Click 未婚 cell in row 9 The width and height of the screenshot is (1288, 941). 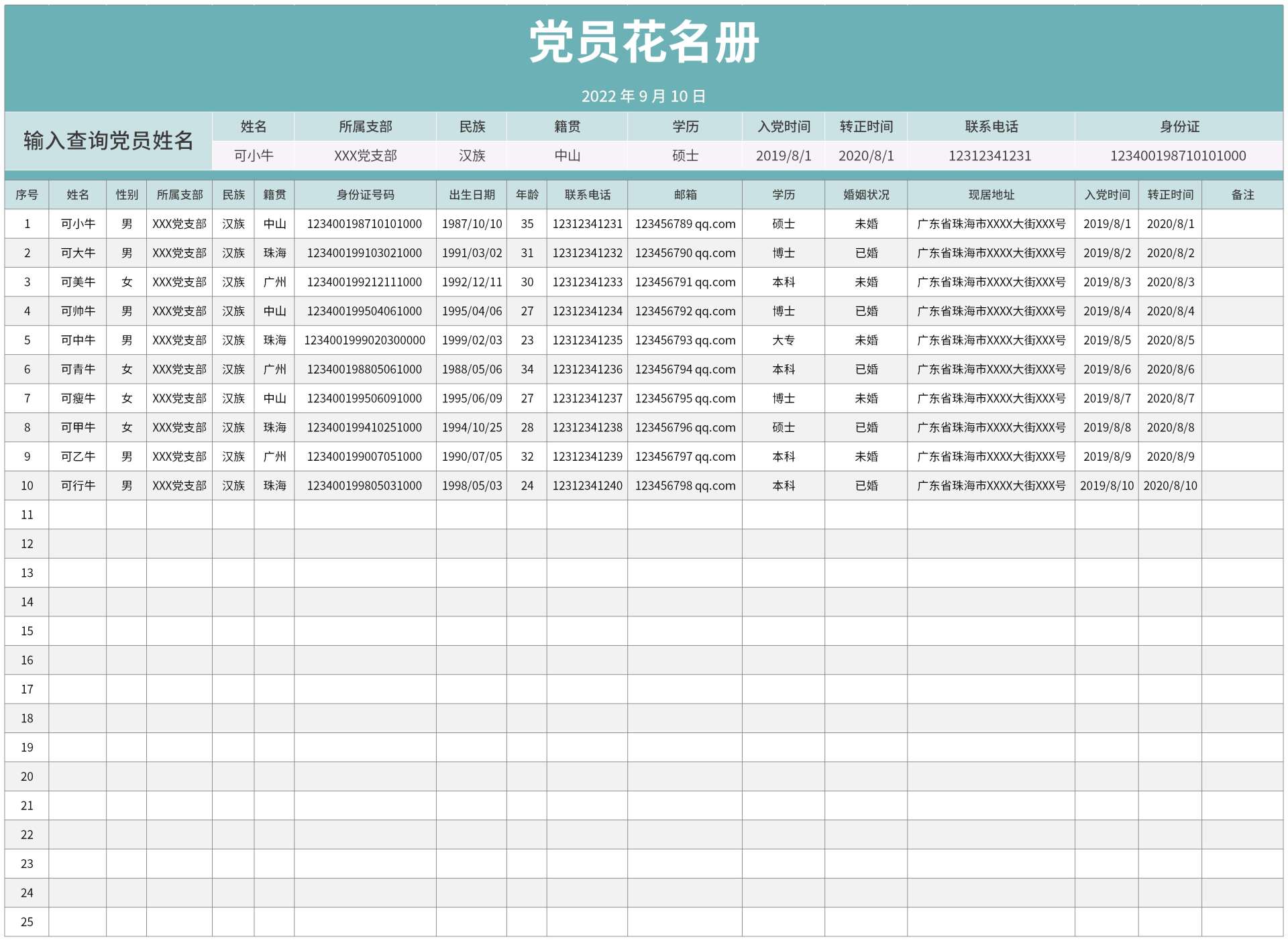[866, 456]
